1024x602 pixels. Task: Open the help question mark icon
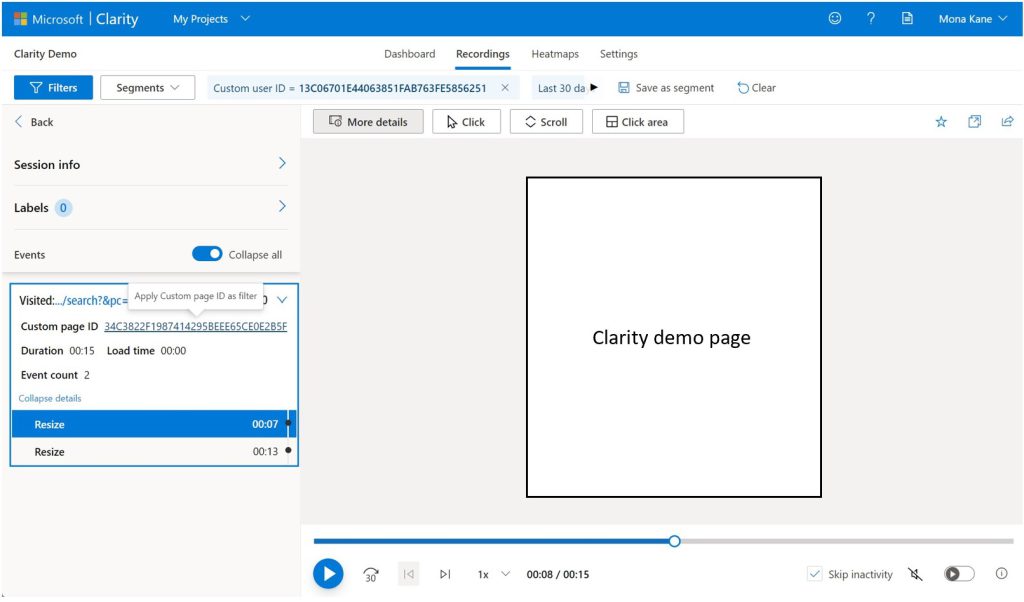click(x=871, y=18)
